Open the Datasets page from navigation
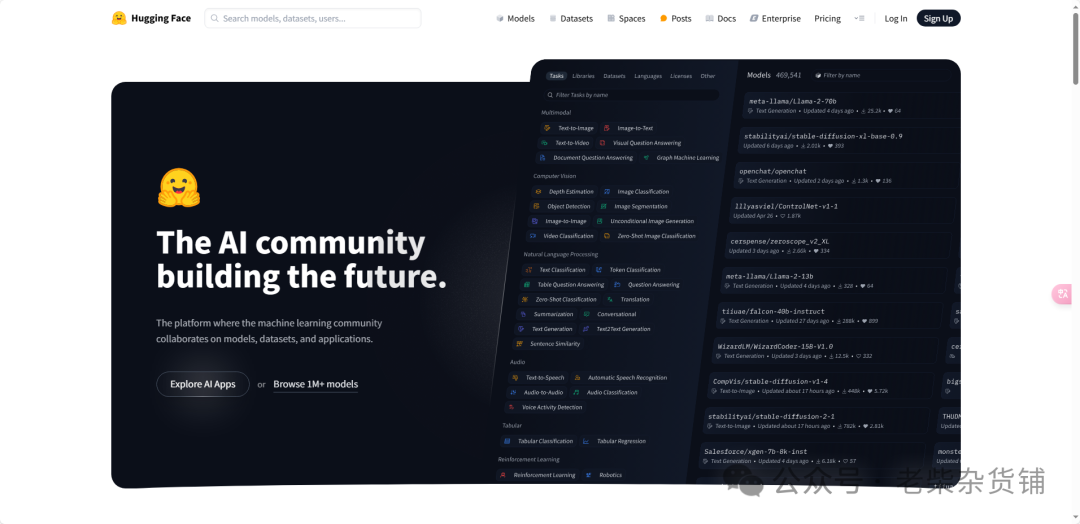1080x524 pixels. 571,19
